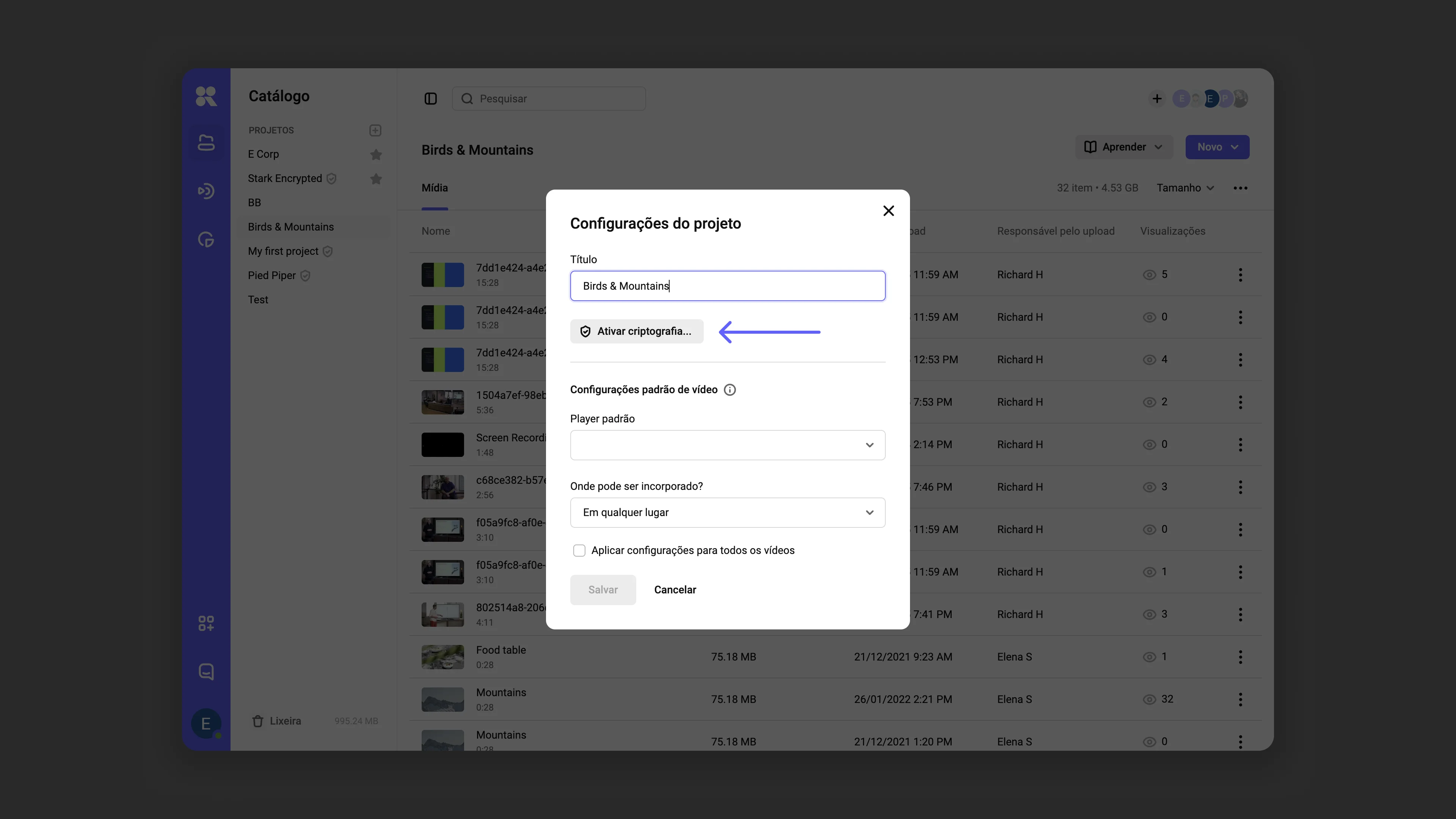This screenshot has width=1456, height=819.
Task: Open row menu for Food table
Action: [1241, 657]
